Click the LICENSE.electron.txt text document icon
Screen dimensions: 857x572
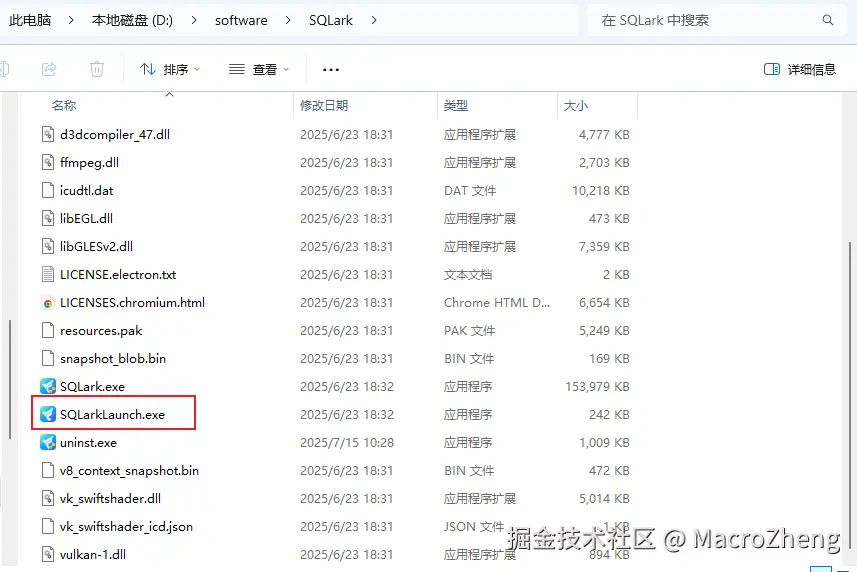click(x=48, y=274)
